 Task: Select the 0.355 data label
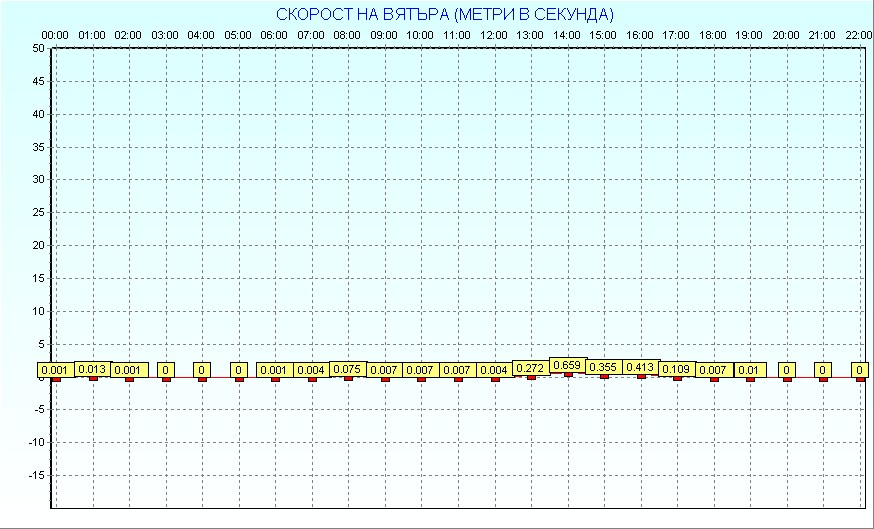click(603, 367)
